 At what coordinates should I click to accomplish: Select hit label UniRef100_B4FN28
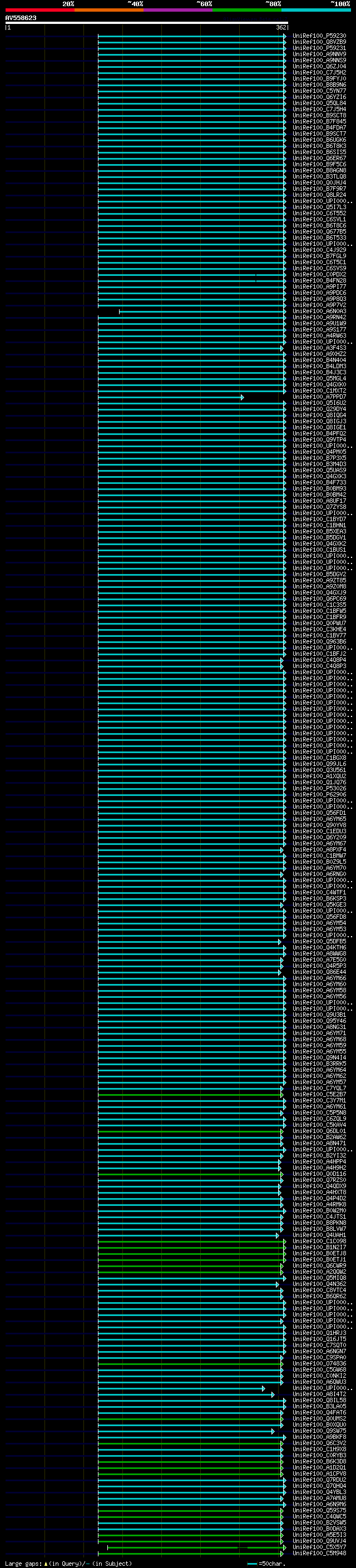[x=319, y=280]
